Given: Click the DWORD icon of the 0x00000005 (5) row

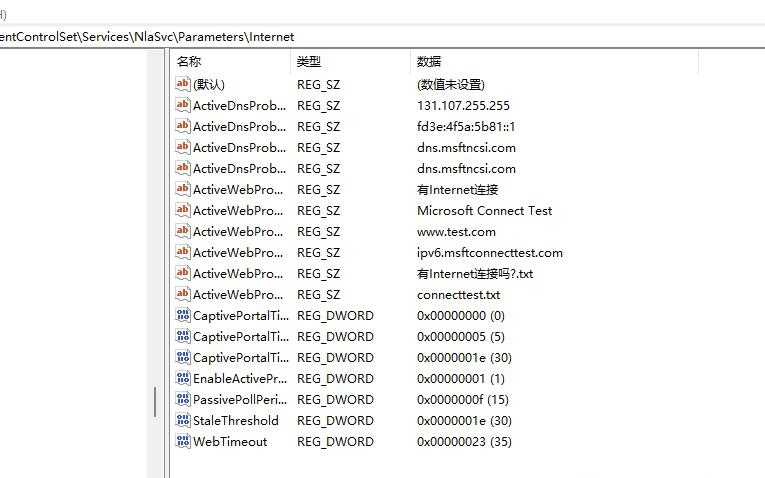Looking at the screenshot, I should tap(182, 337).
